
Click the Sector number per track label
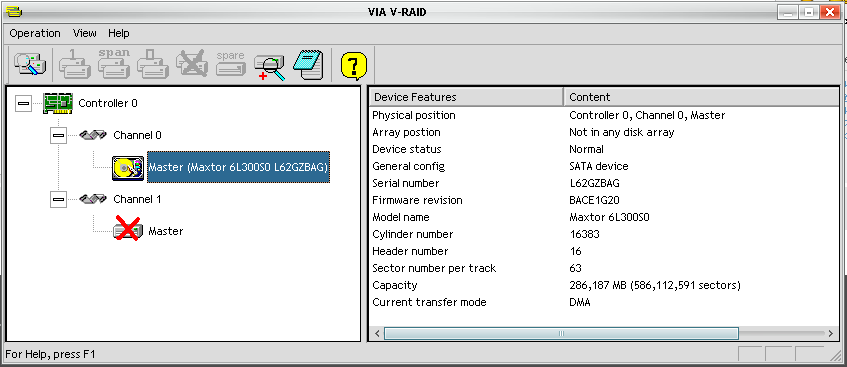coord(434,268)
